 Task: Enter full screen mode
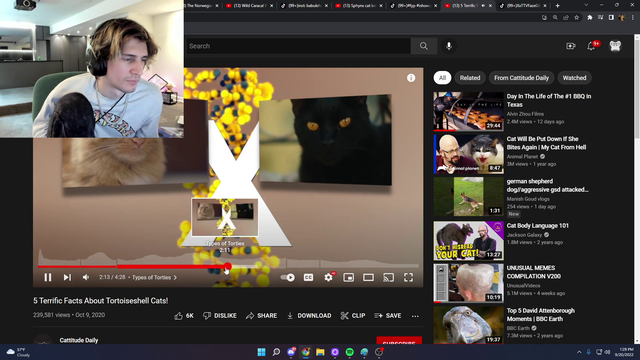tap(409, 278)
